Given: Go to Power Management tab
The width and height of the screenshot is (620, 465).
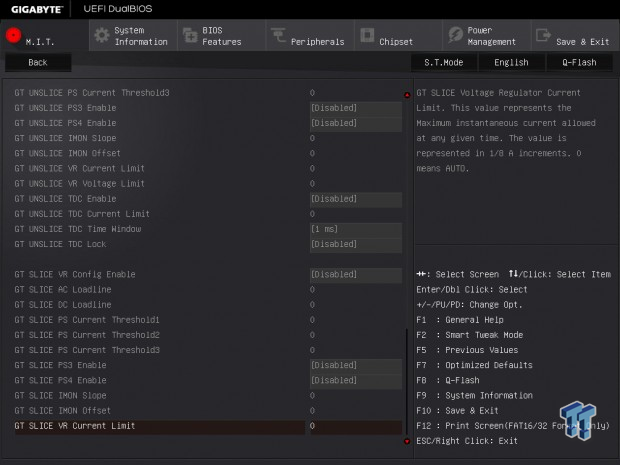Looking at the screenshot, I should click(x=487, y=36).
